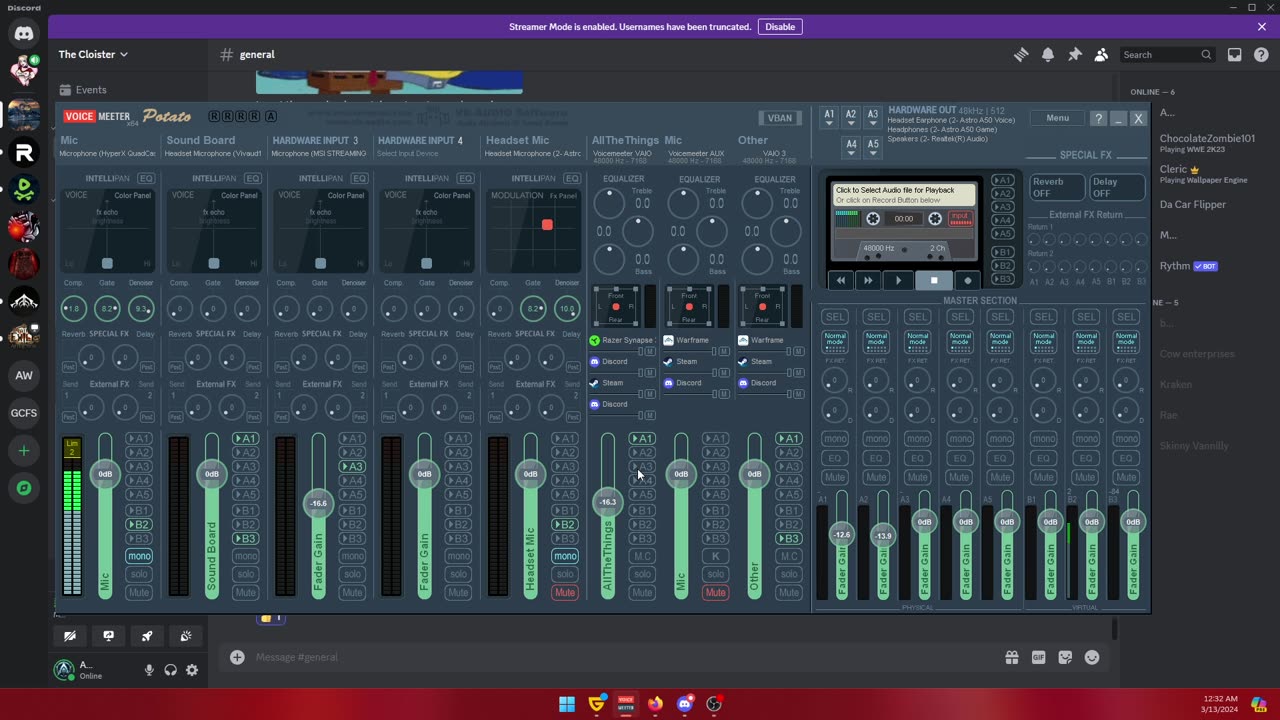The width and height of the screenshot is (1280, 720).
Task: Toggle Discord microphone mute icon
Action: pyautogui.click(x=149, y=670)
